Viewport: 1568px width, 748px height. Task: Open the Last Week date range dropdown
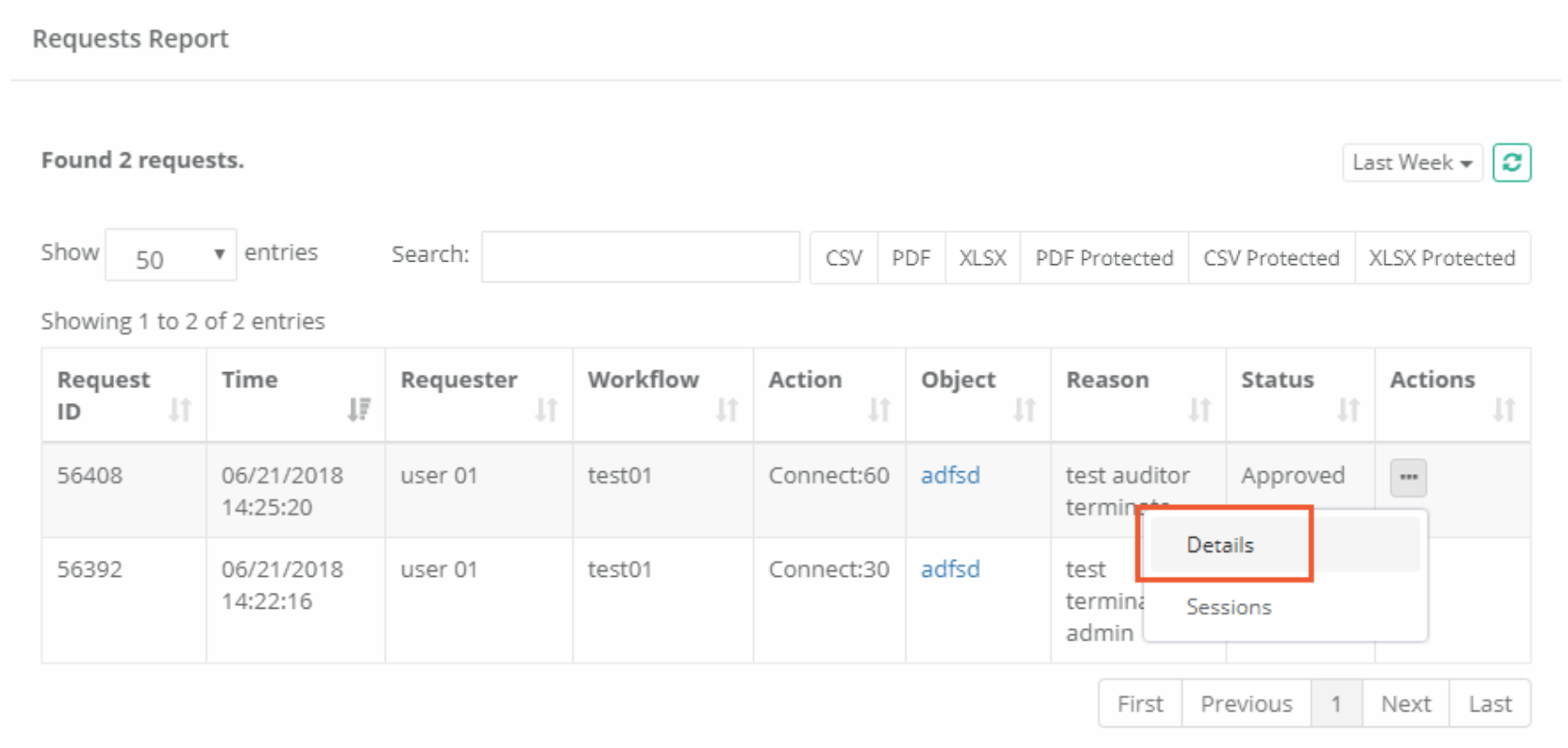[x=1412, y=162]
